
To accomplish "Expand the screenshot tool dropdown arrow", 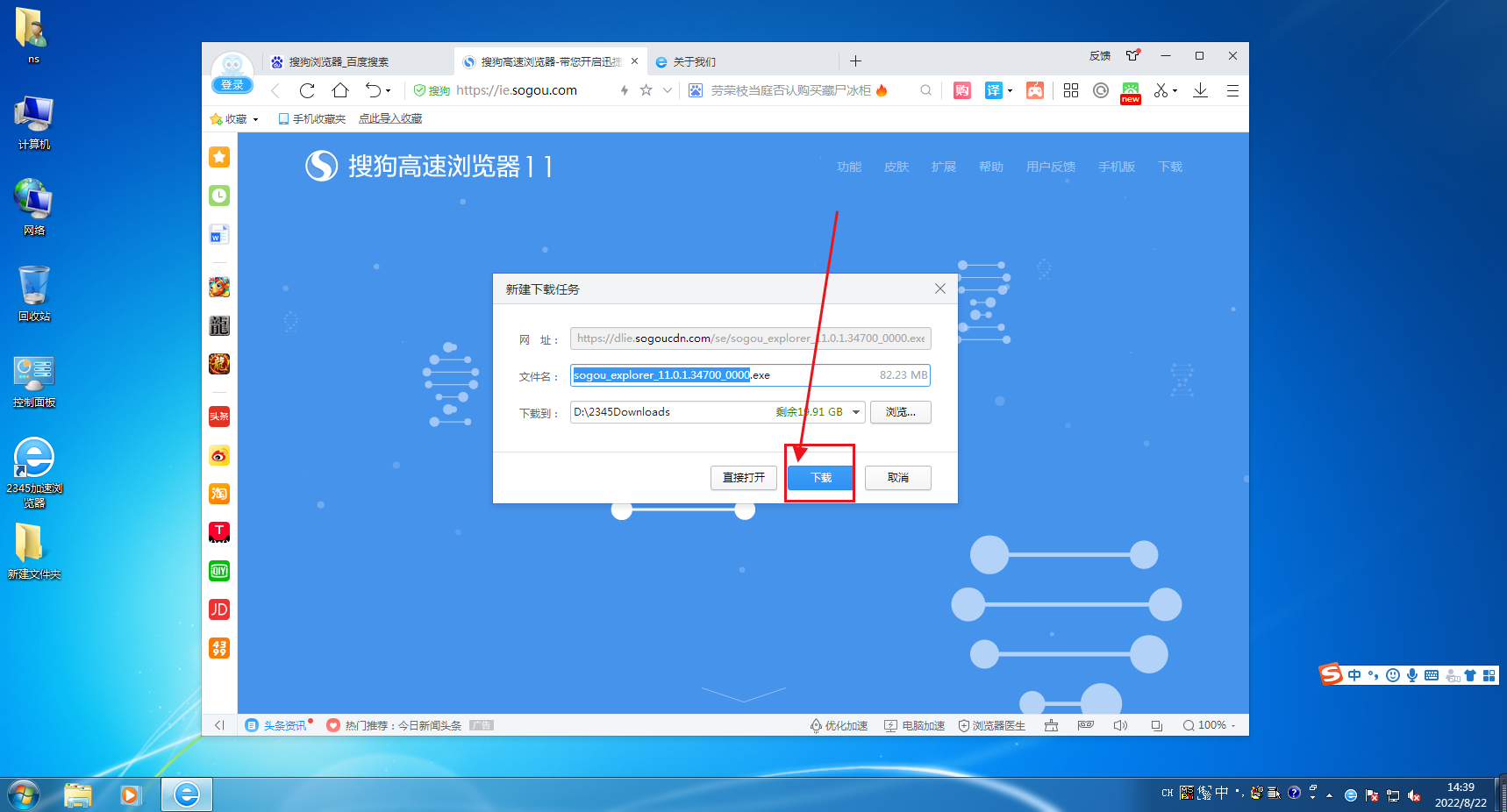I will pyautogui.click(x=1175, y=91).
